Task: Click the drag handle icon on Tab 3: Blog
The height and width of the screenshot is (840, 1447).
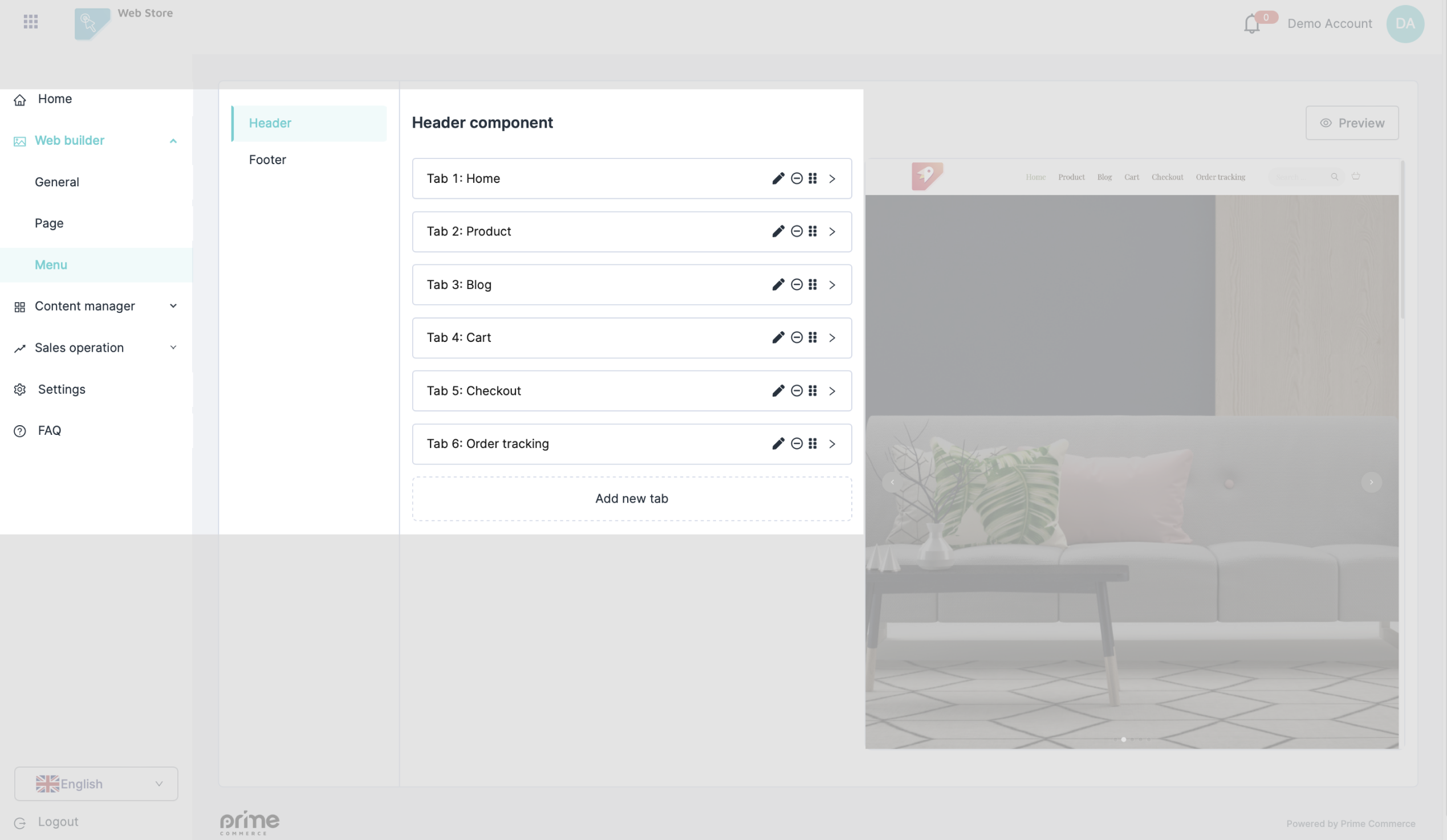Action: 812,284
